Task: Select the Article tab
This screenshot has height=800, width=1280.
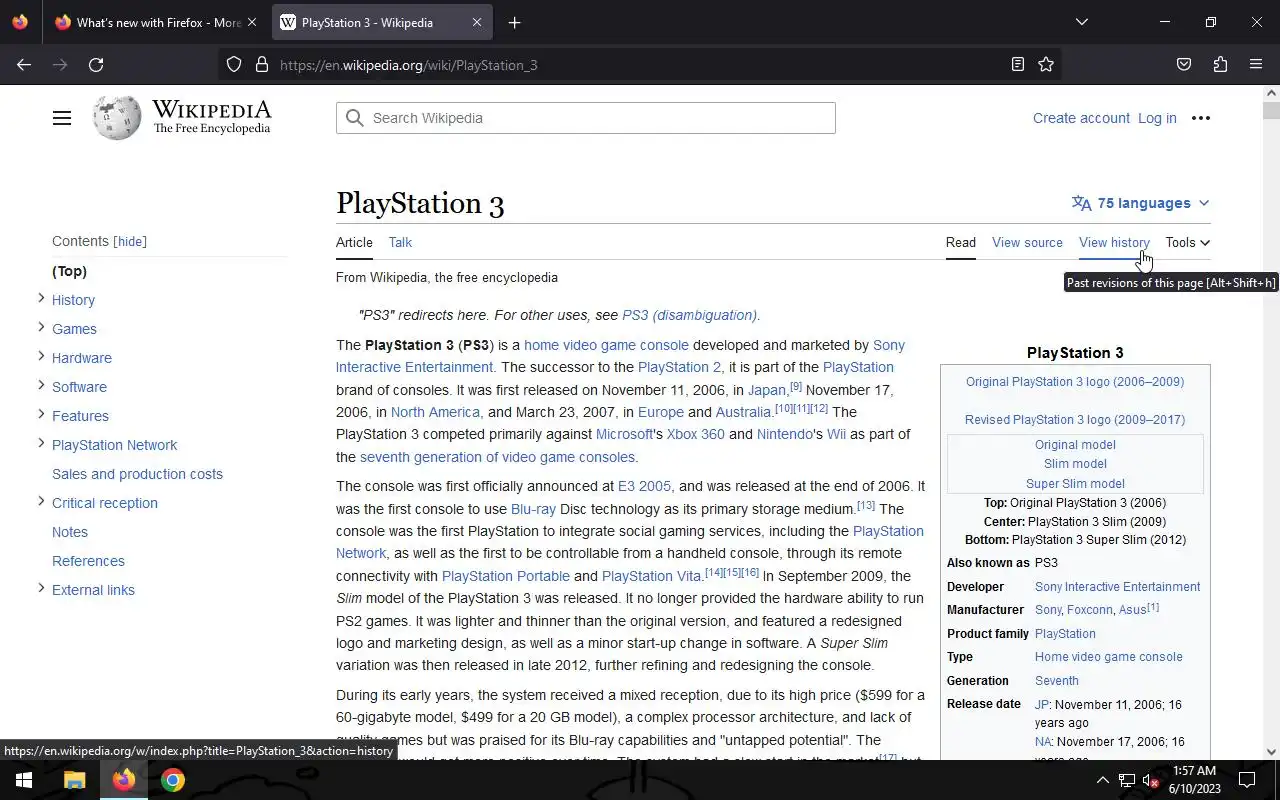Action: point(354,242)
